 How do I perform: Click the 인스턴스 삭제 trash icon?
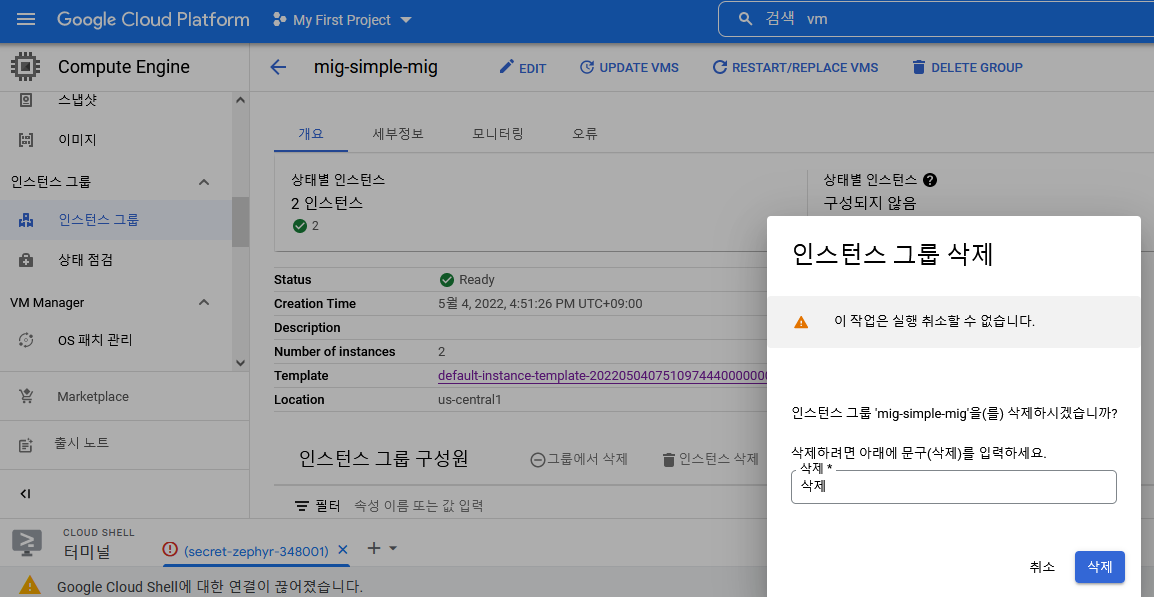click(x=668, y=458)
